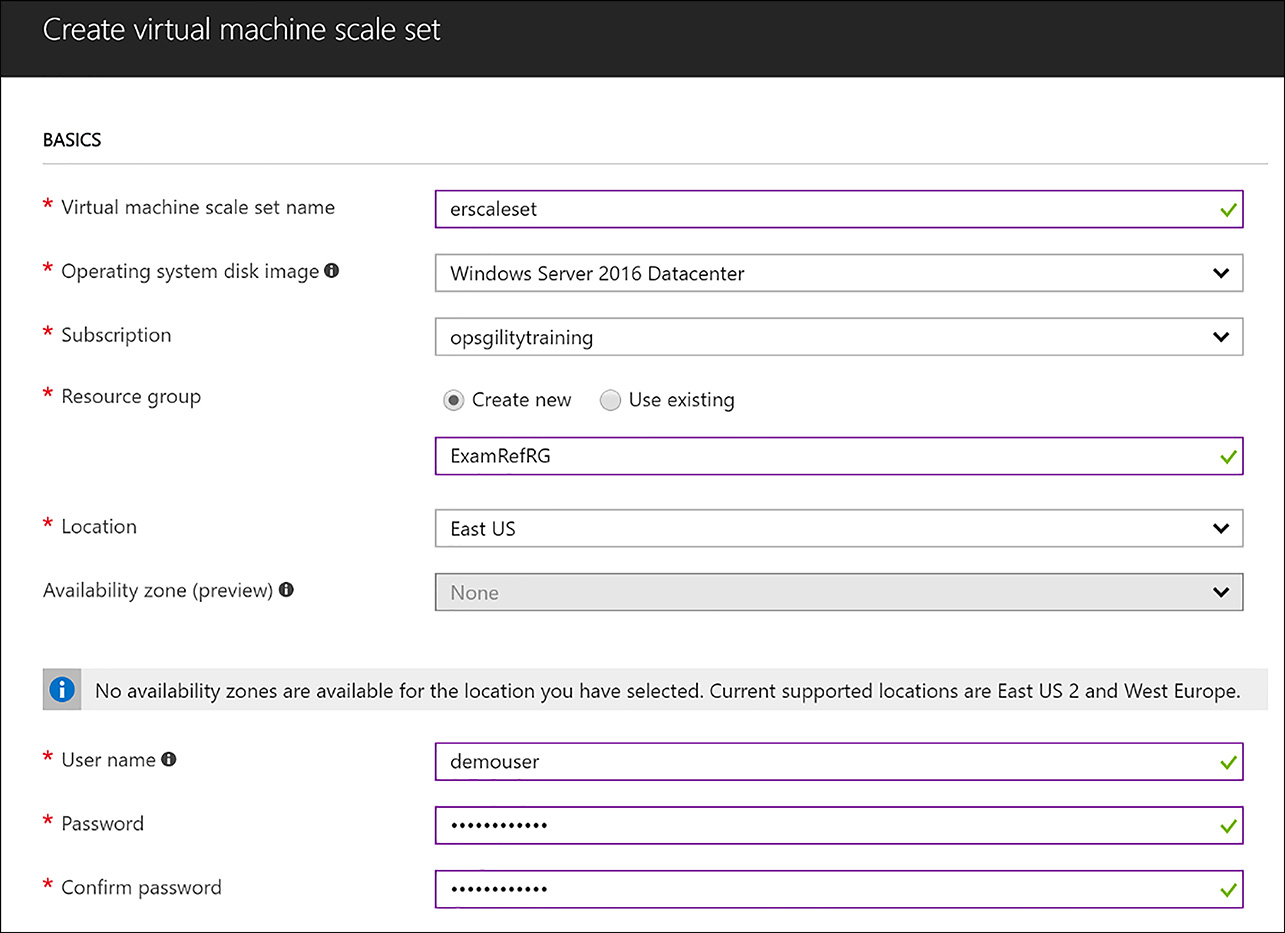This screenshot has width=1285, height=933.
Task: Click the 'No availability zones are available' message text
Action: (x=667, y=691)
